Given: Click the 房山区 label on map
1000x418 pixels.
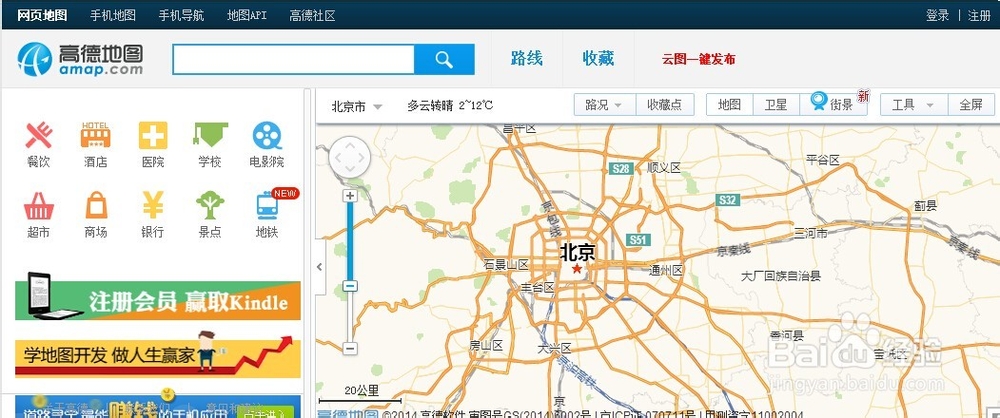Looking at the screenshot, I should coord(486,345).
